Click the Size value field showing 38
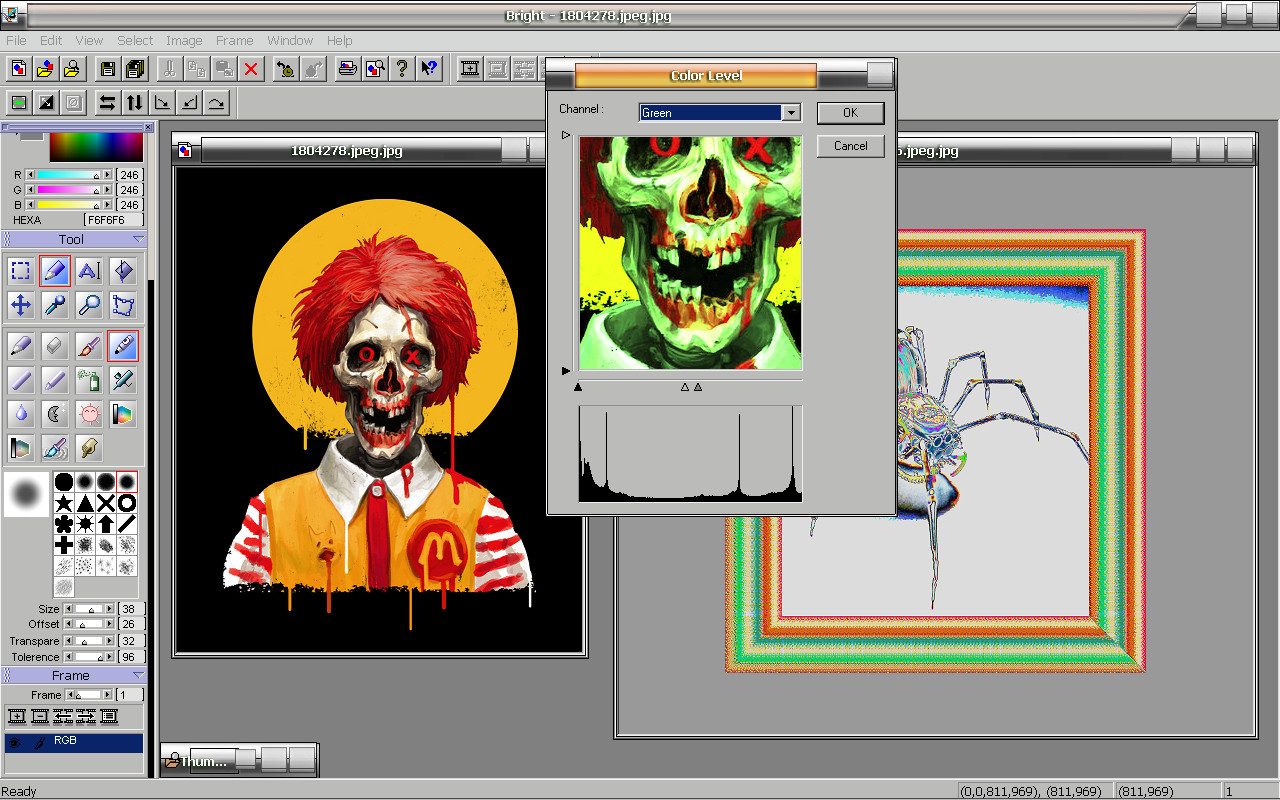 131,609
